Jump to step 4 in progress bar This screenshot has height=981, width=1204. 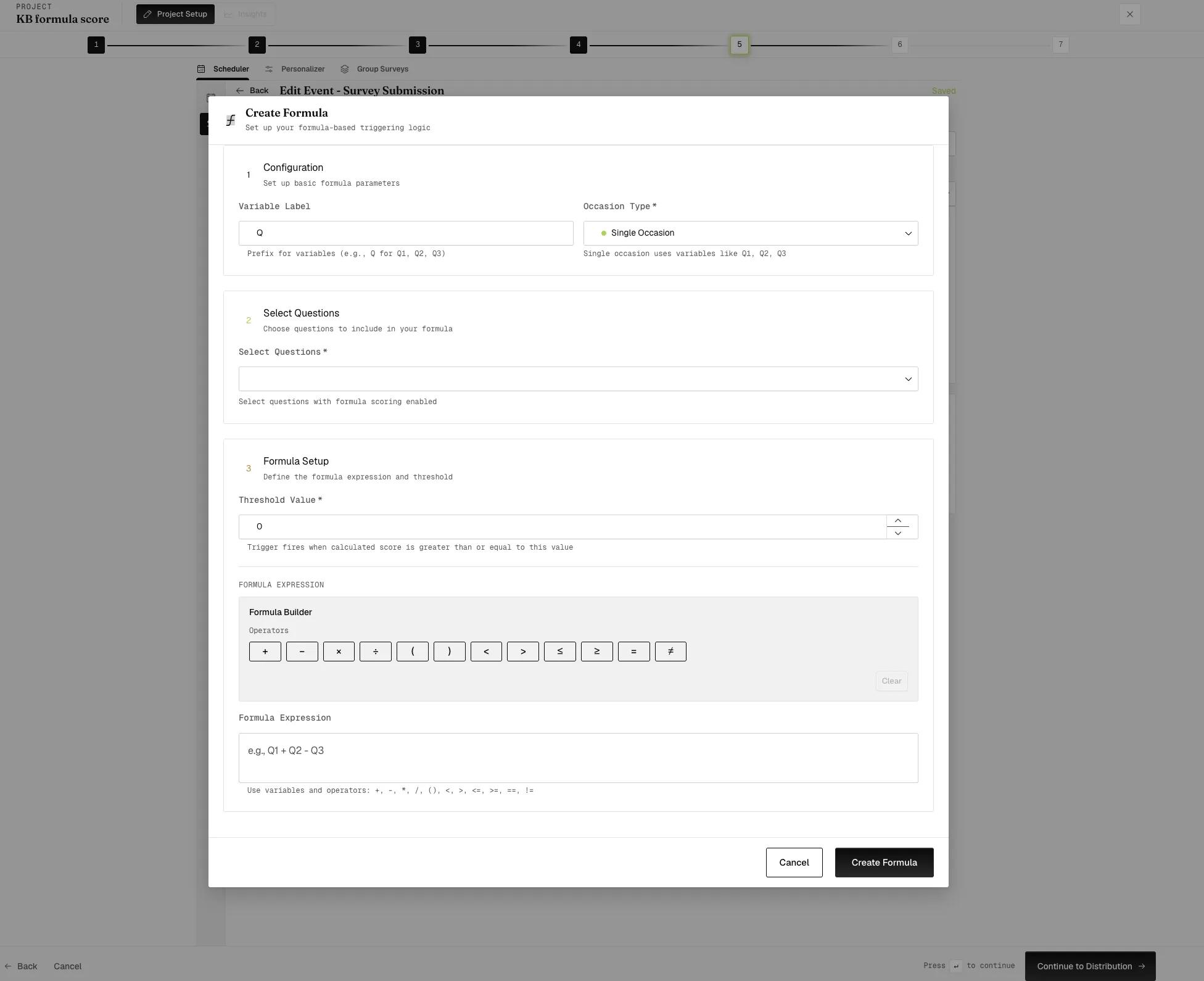point(579,44)
